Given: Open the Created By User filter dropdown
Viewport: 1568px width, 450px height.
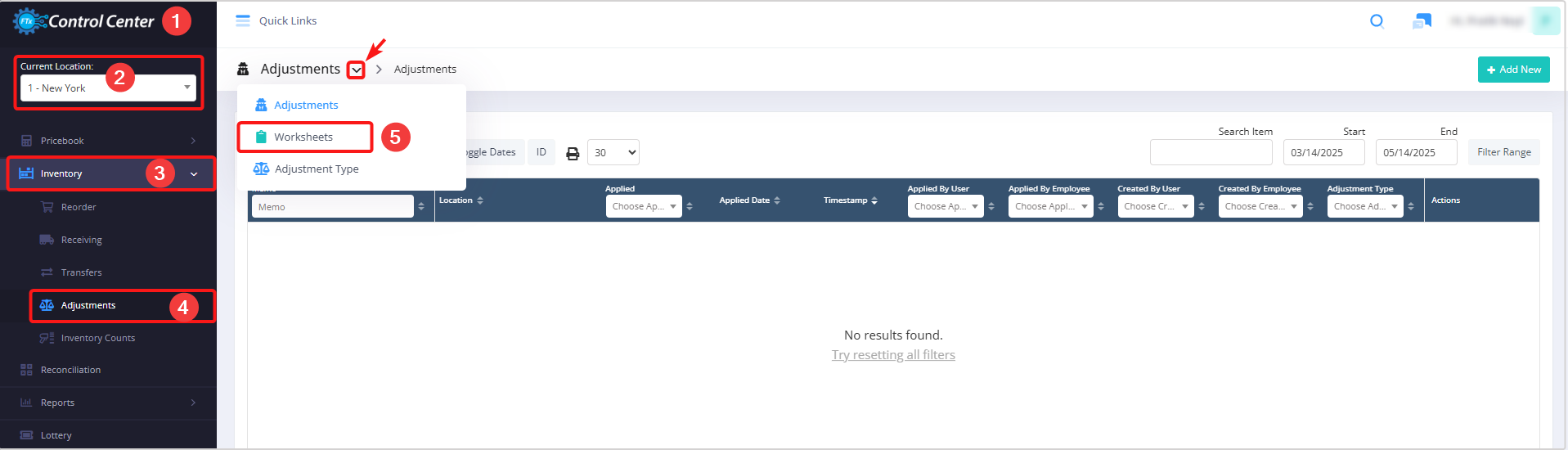Looking at the screenshot, I should tap(1156, 206).
